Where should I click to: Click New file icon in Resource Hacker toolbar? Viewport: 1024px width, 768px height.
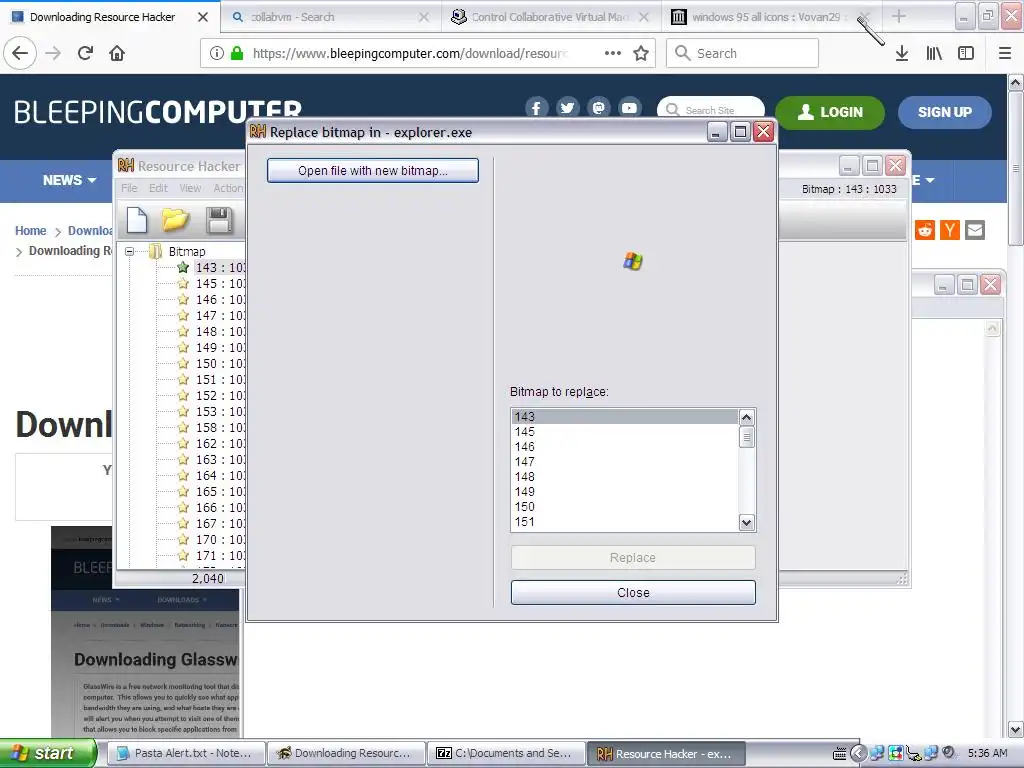click(136, 220)
